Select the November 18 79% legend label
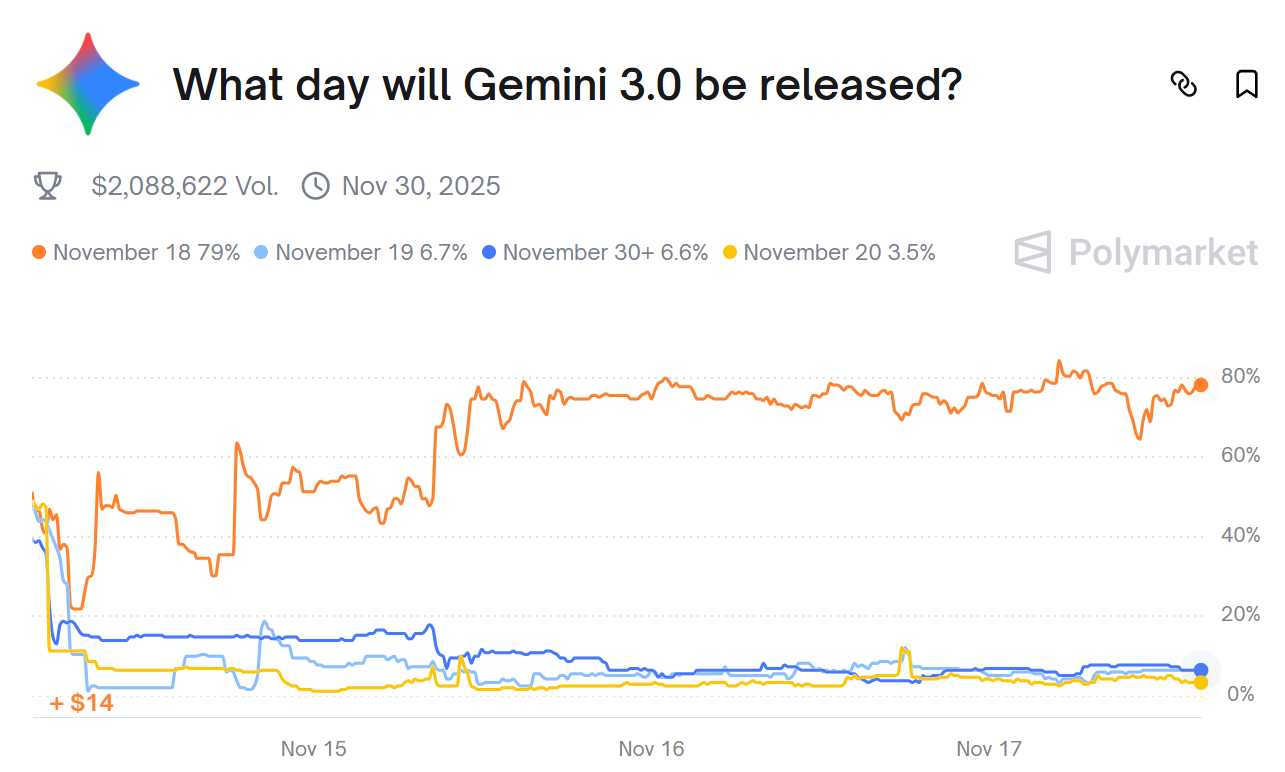The height and width of the screenshot is (772, 1285). tap(146, 253)
